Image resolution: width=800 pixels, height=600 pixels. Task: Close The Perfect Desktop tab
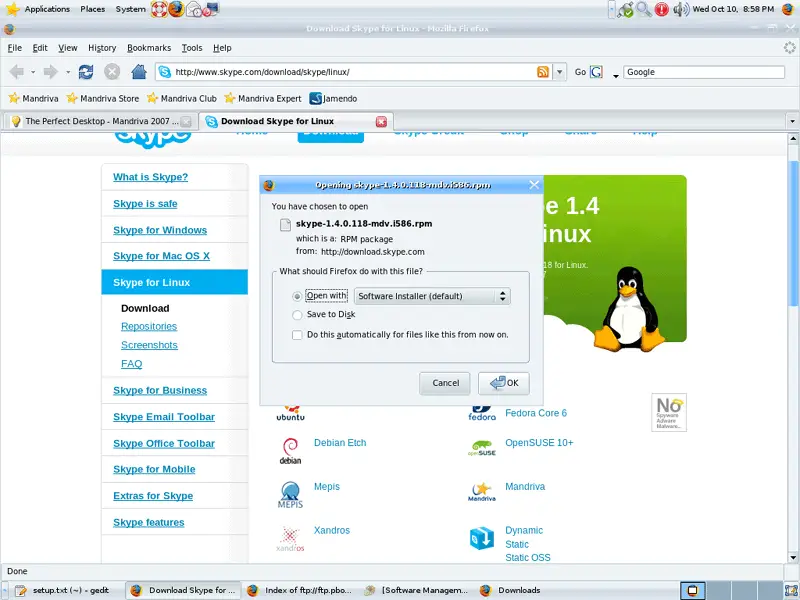[186, 121]
